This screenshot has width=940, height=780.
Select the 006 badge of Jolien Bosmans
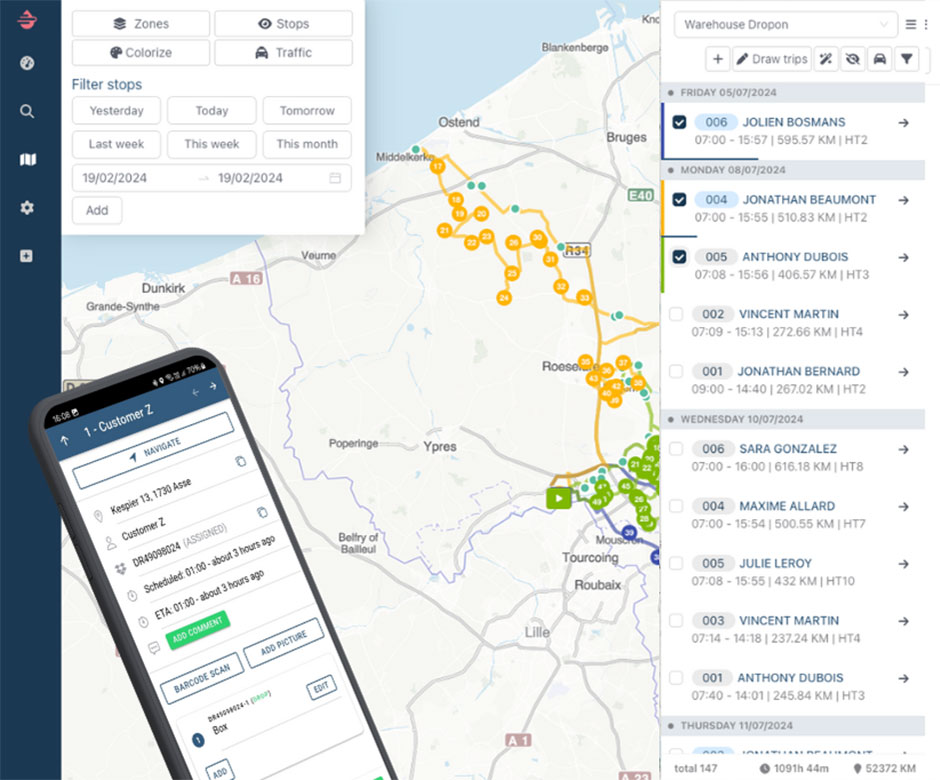click(716, 122)
